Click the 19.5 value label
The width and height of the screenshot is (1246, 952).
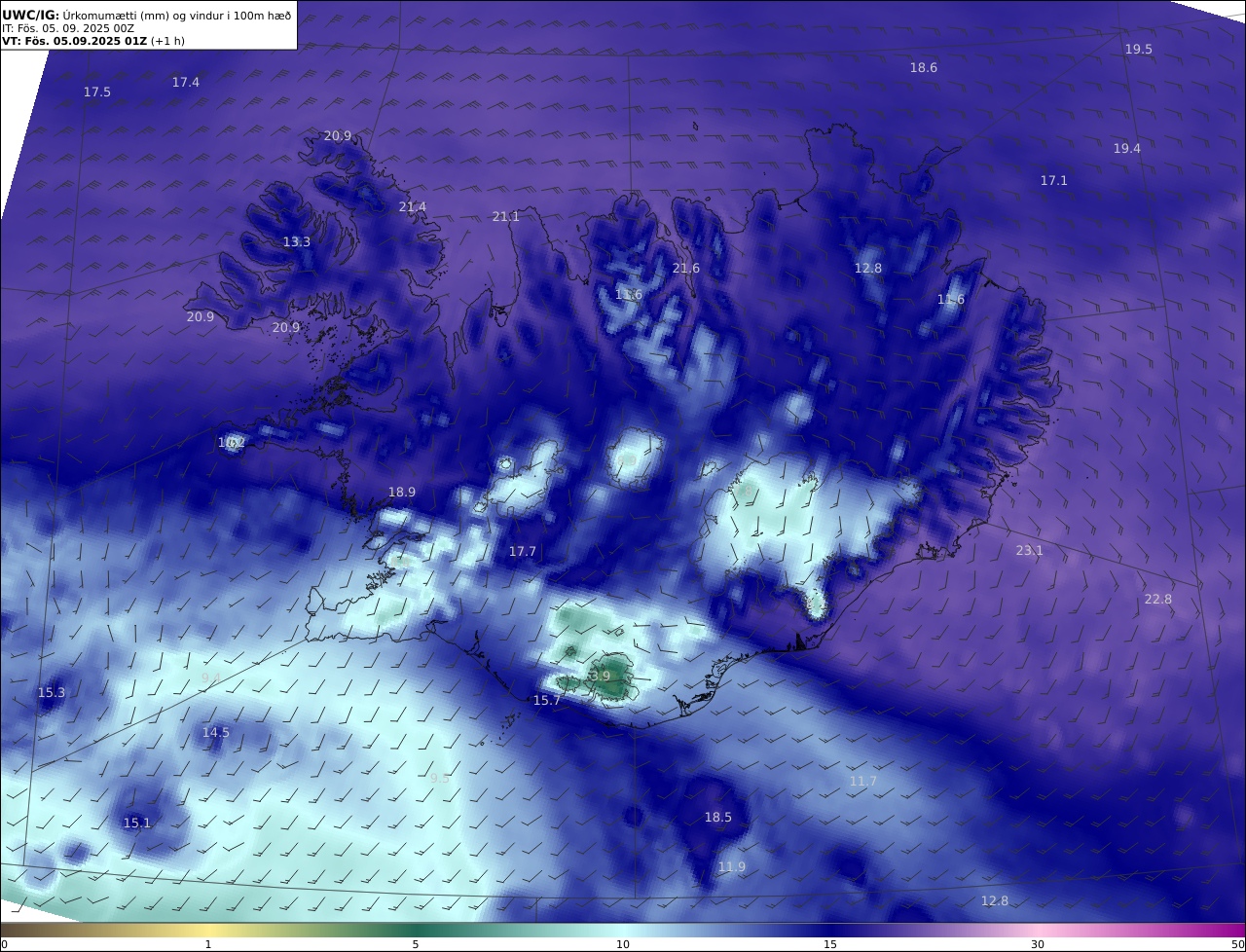tap(1139, 50)
